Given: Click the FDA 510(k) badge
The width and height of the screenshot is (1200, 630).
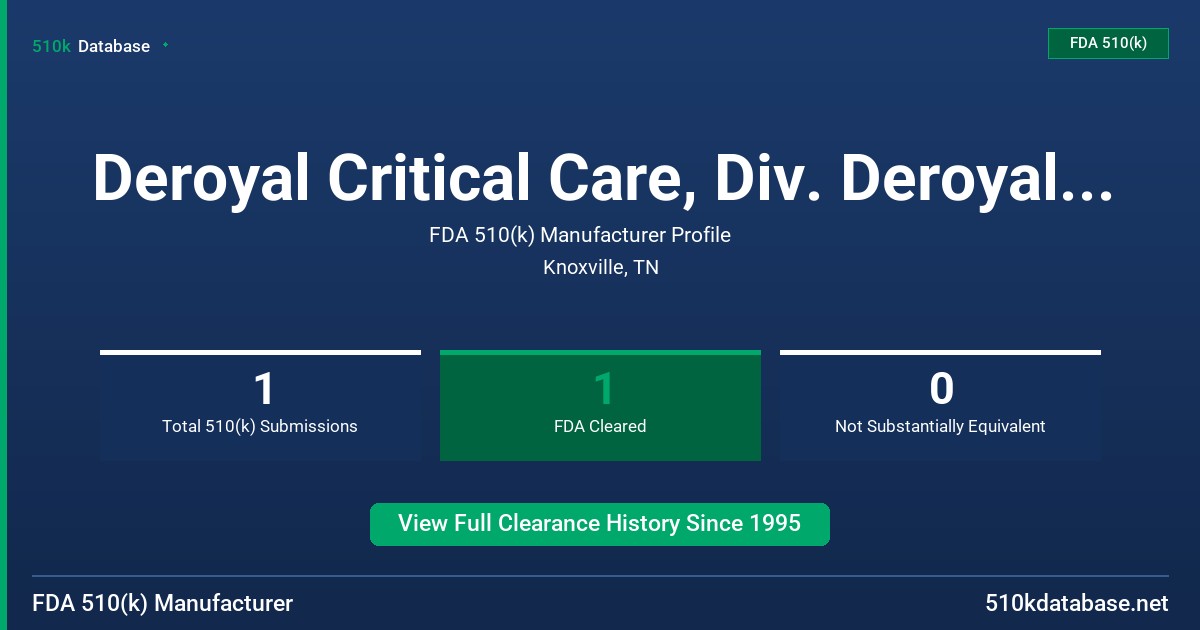Looking at the screenshot, I should 1108,44.
